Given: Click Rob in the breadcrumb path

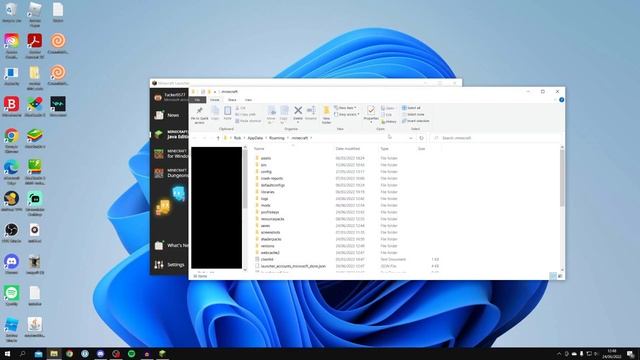Looking at the screenshot, I should 237,138.
